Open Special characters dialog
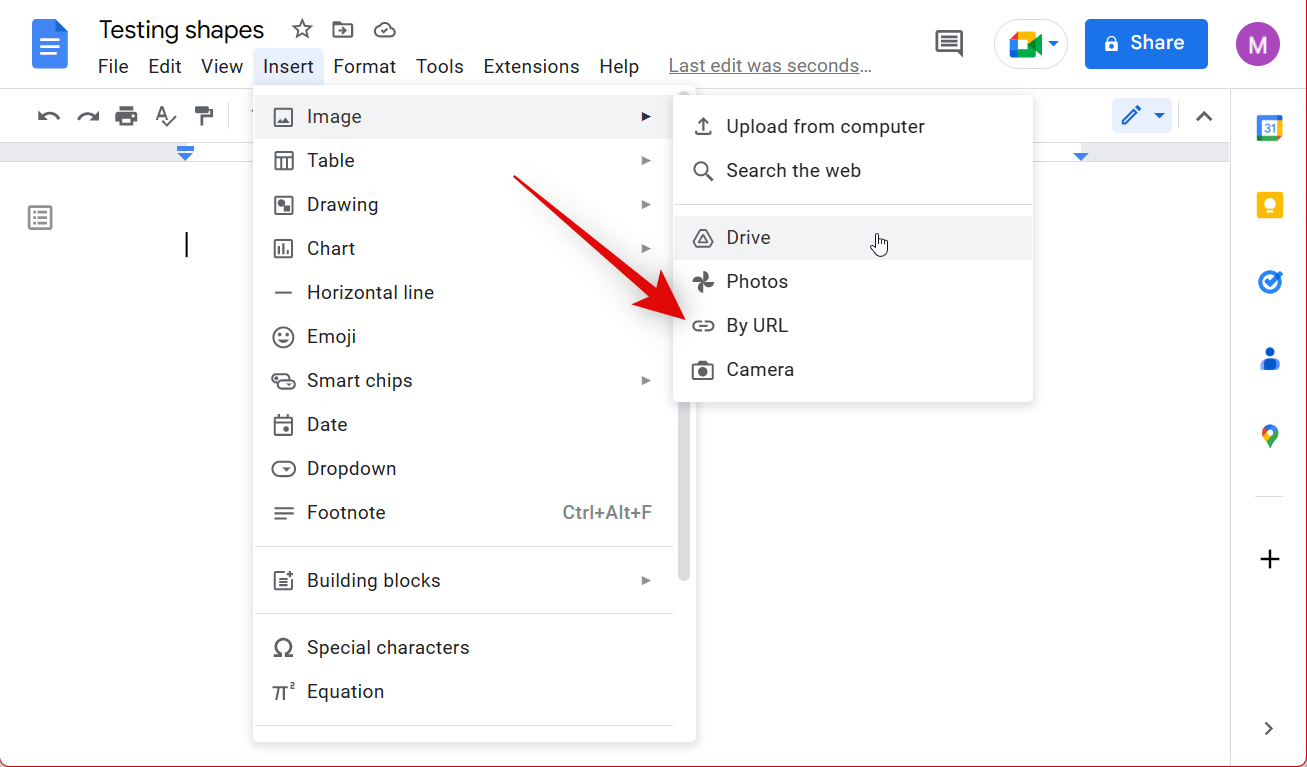 click(x=463, y=648)
